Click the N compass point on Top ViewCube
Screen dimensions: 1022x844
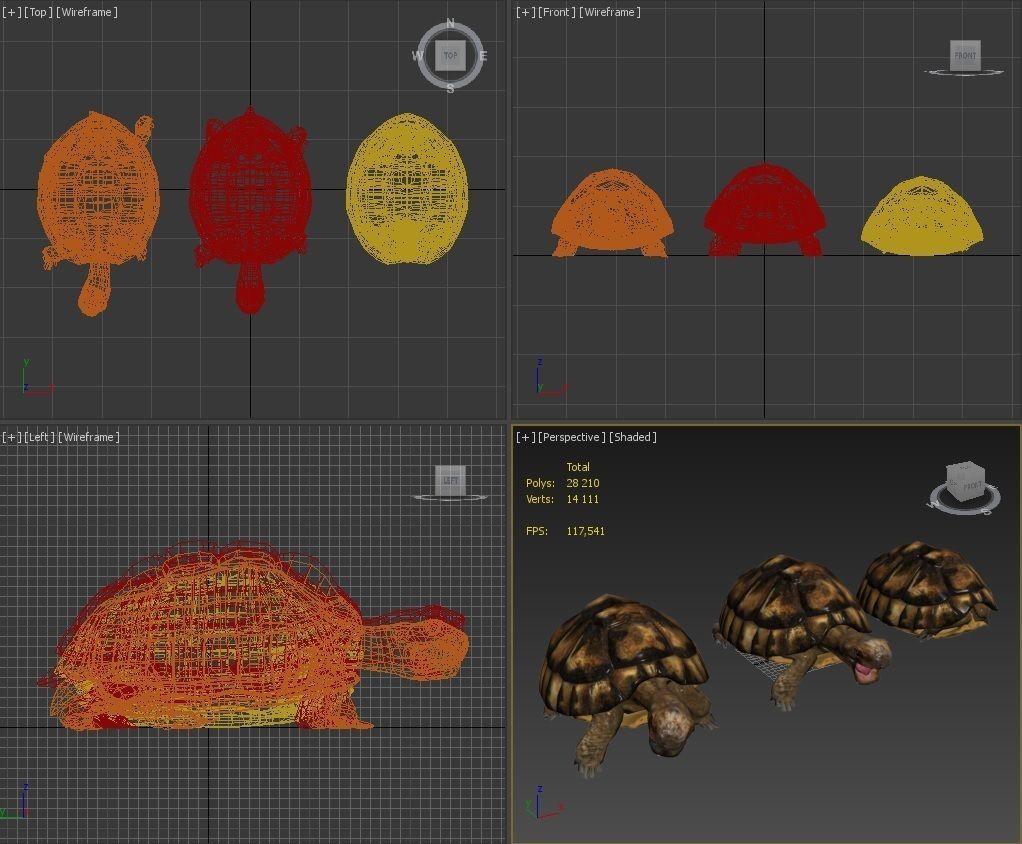(450, 23)
